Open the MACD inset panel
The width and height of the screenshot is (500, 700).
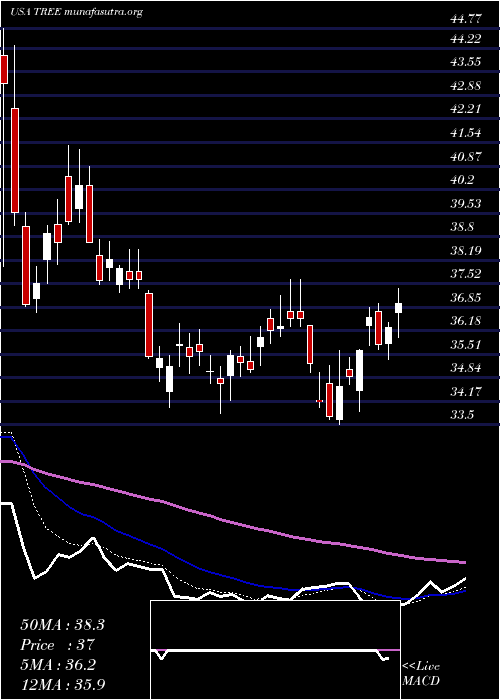pyautogui.click(x=275, y=650)
